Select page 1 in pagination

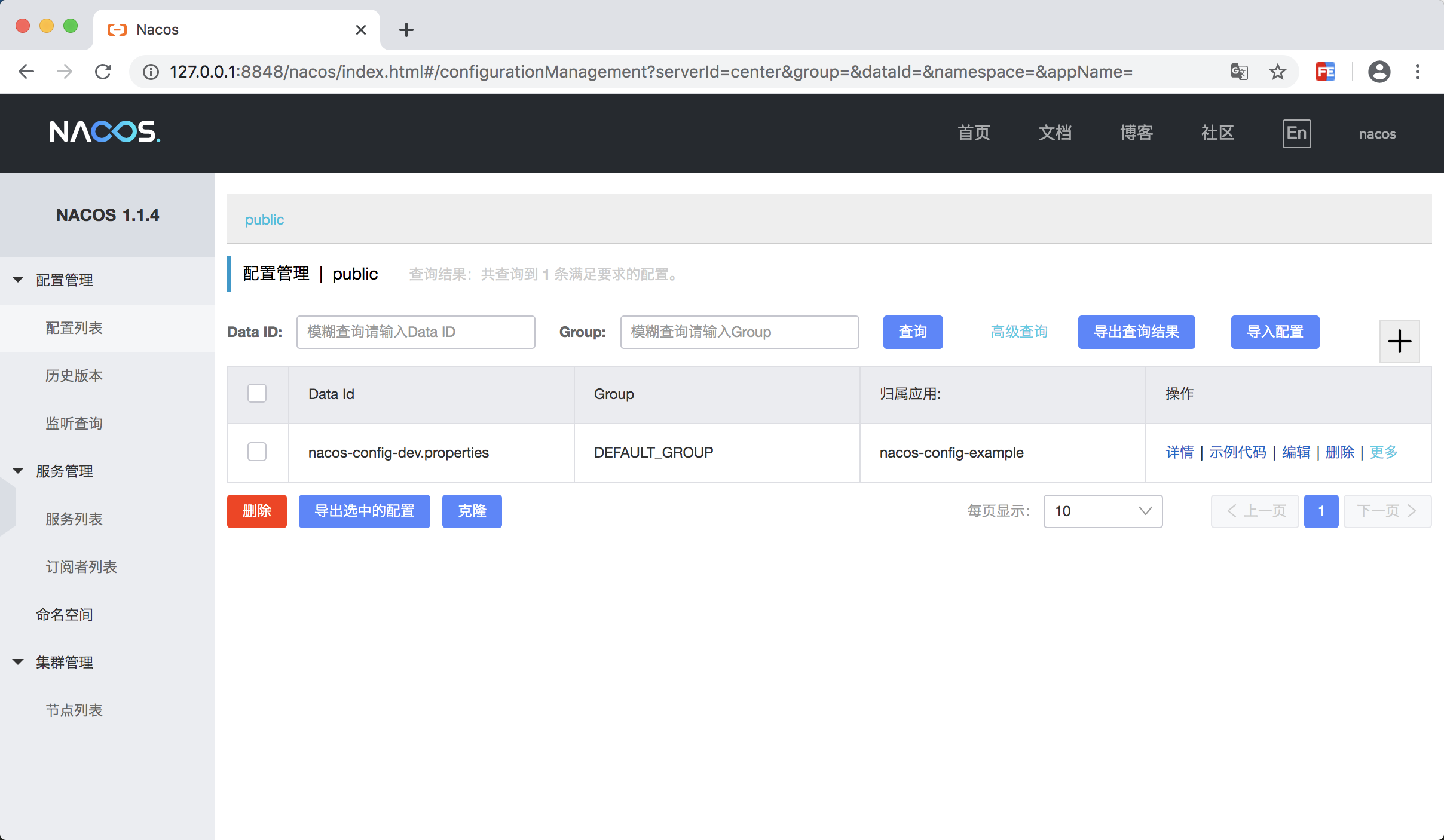tap(1321, 511)
